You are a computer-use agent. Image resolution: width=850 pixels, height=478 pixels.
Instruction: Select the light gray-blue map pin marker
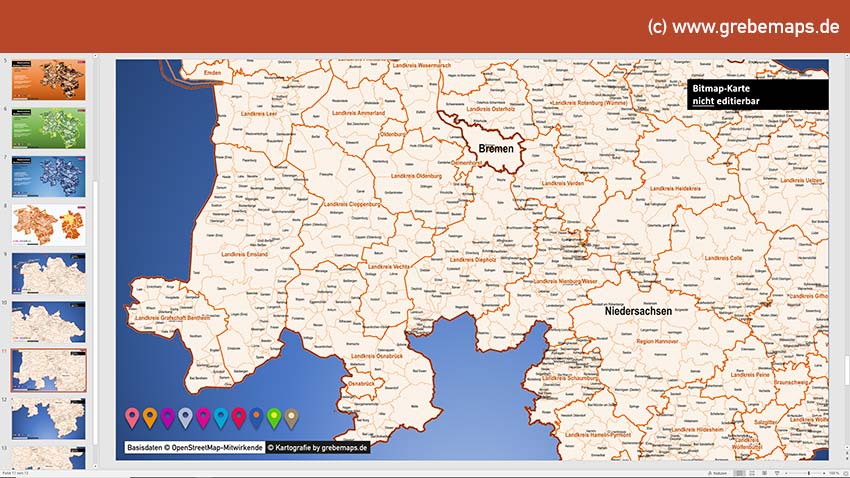pyautogui.click(x=185, y=418)
